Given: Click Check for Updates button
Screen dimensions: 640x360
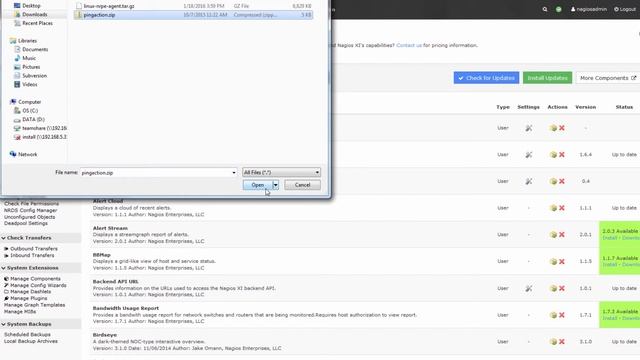Looking at the screenshot, I should point(486,78).
